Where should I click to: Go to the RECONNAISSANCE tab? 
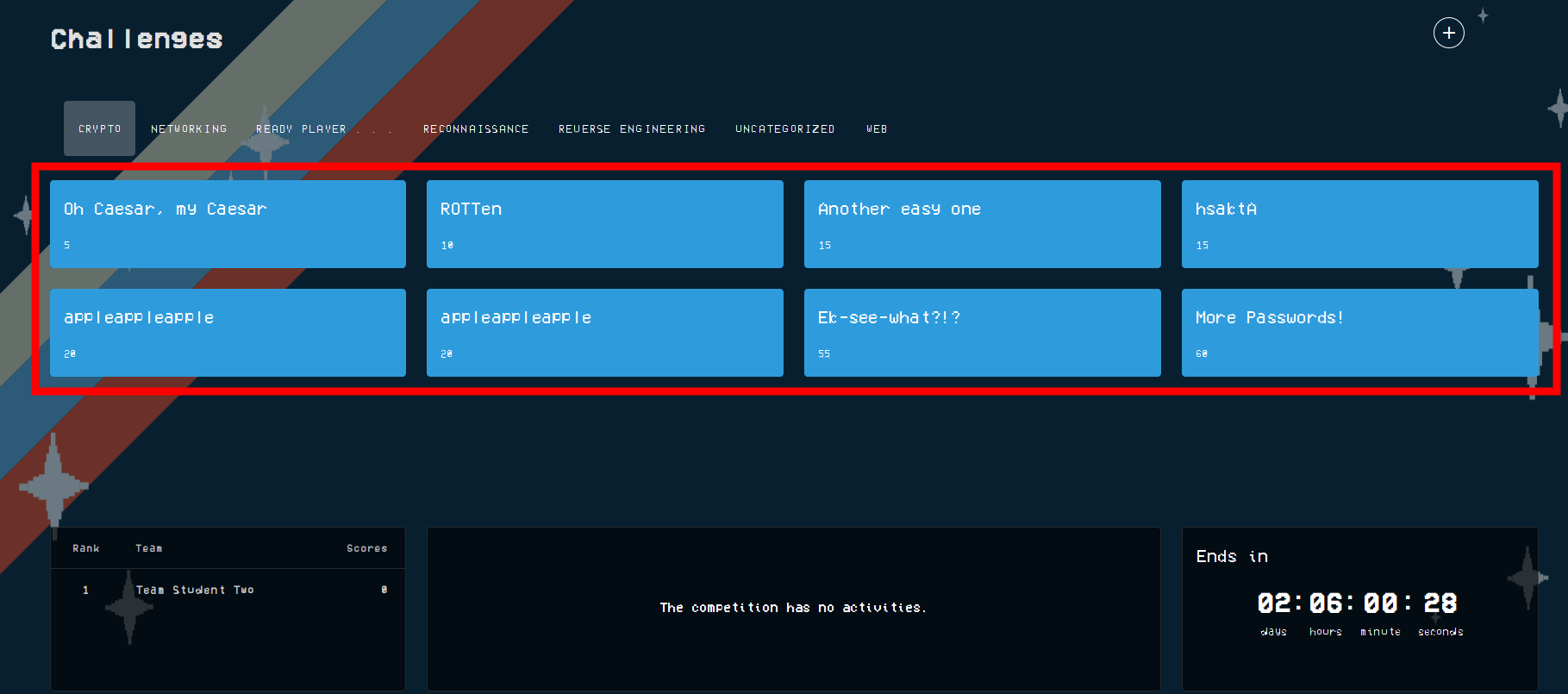476,128
